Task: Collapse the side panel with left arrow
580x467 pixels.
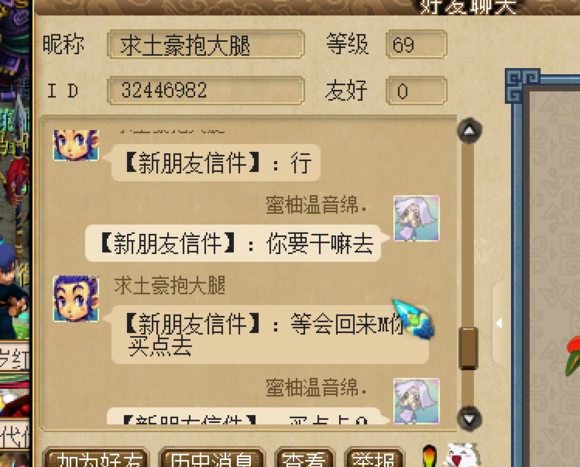Action: pos(499,323)
